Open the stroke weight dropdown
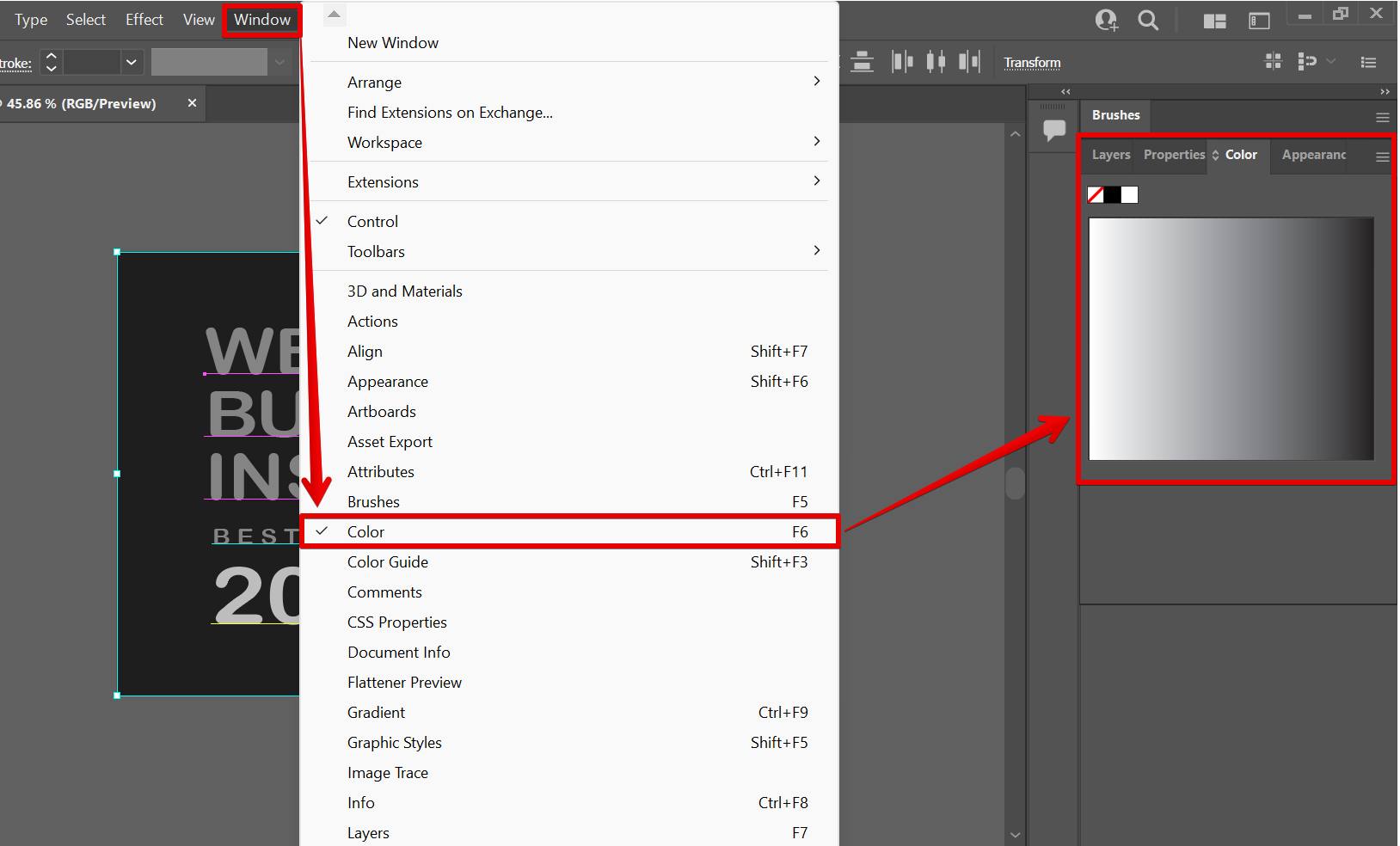The height and width of the screenshot is (846, 1400). point(131,62)
